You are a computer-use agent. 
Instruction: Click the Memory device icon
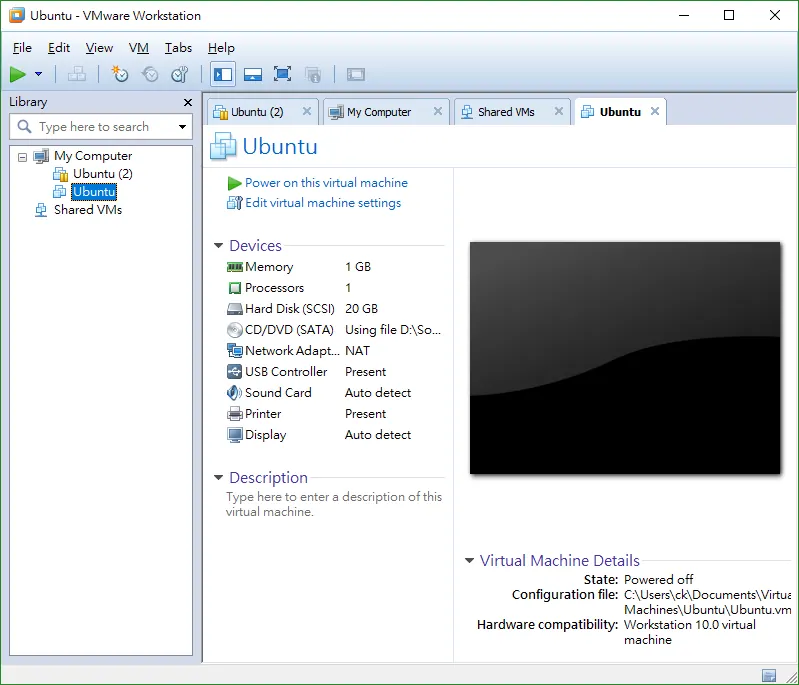(234, 267)
